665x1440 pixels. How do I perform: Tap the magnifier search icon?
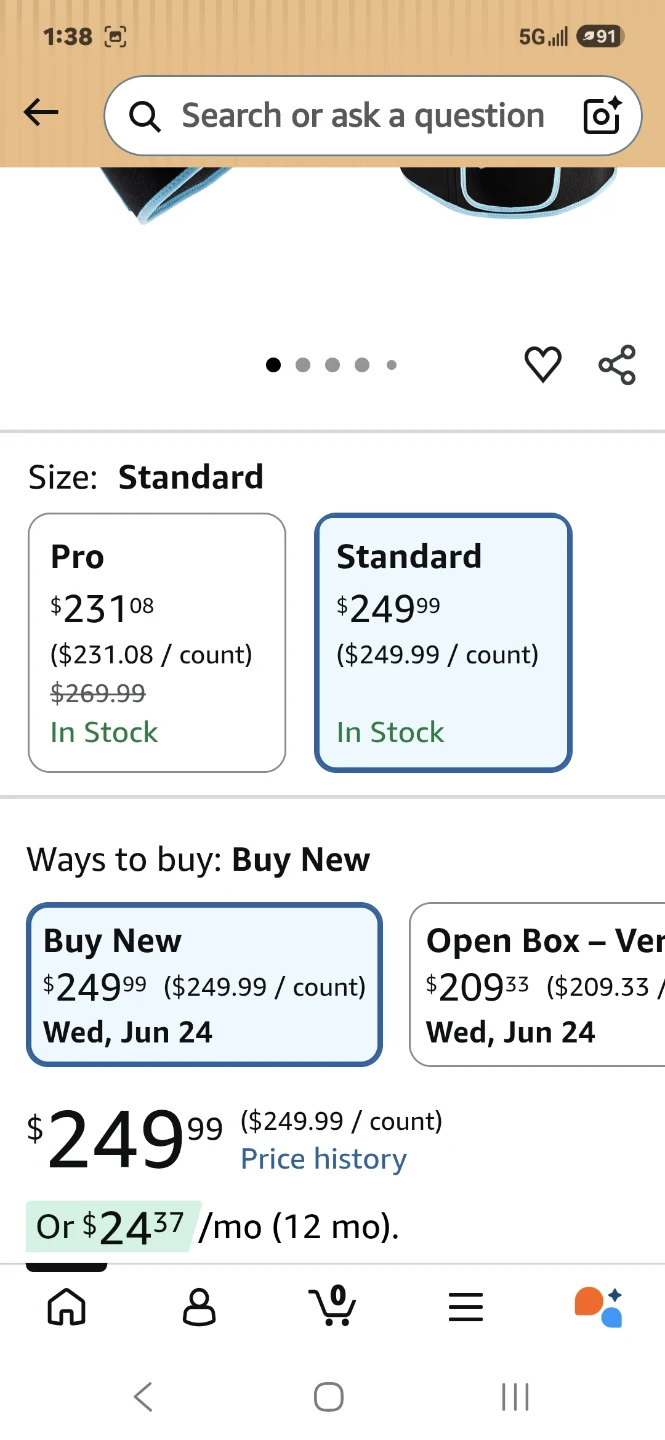145,117
